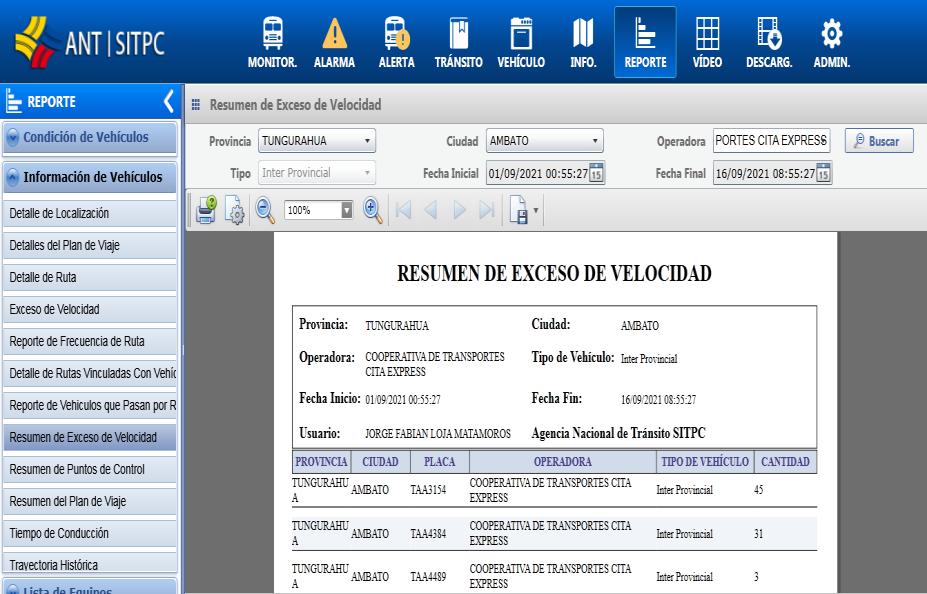The image size is (927, 594).
Task: Open Reporte de Frecuencia de Ruta
Action: coord(90,341)
